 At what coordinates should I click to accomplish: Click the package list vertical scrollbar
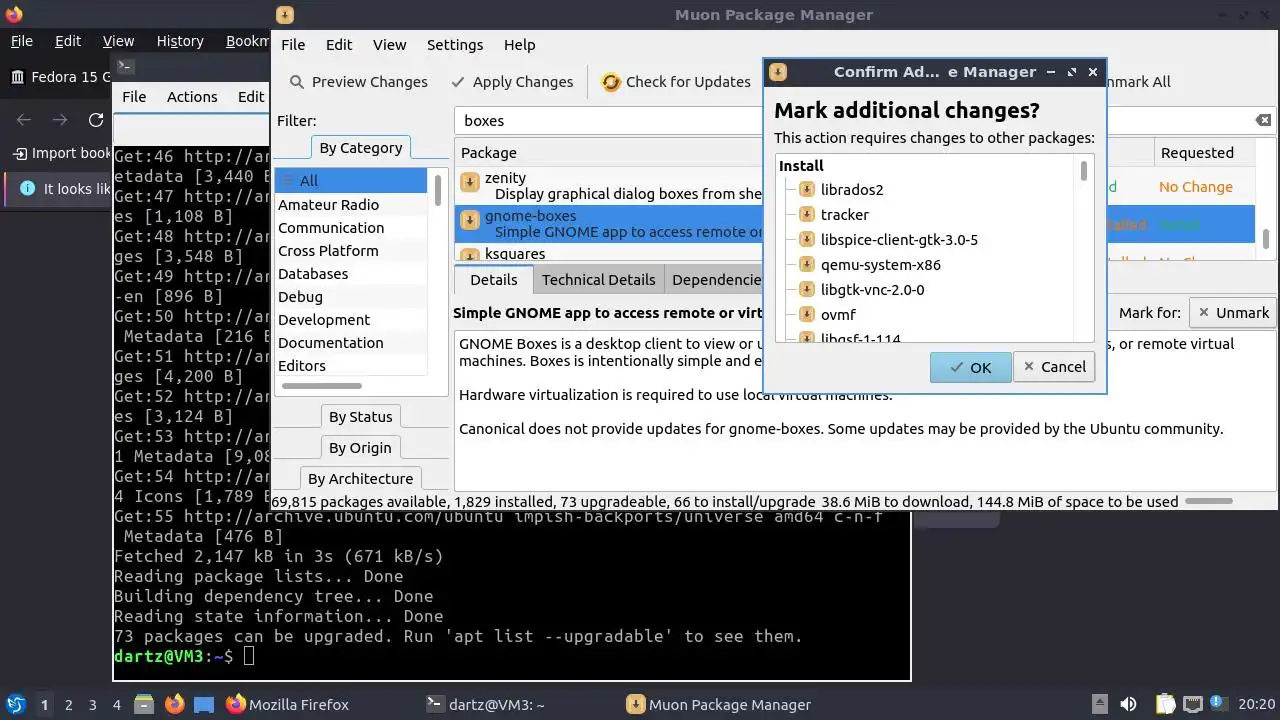tap(1267, 239)
